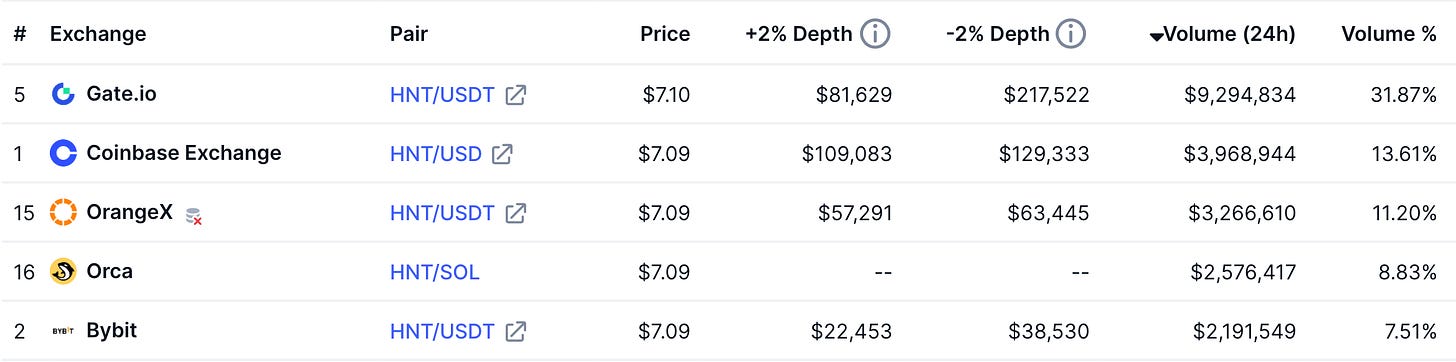Screen dimensions: 1456x362
Task: Click the Coinbase Exchange logo icon
Action: (63, 153)
